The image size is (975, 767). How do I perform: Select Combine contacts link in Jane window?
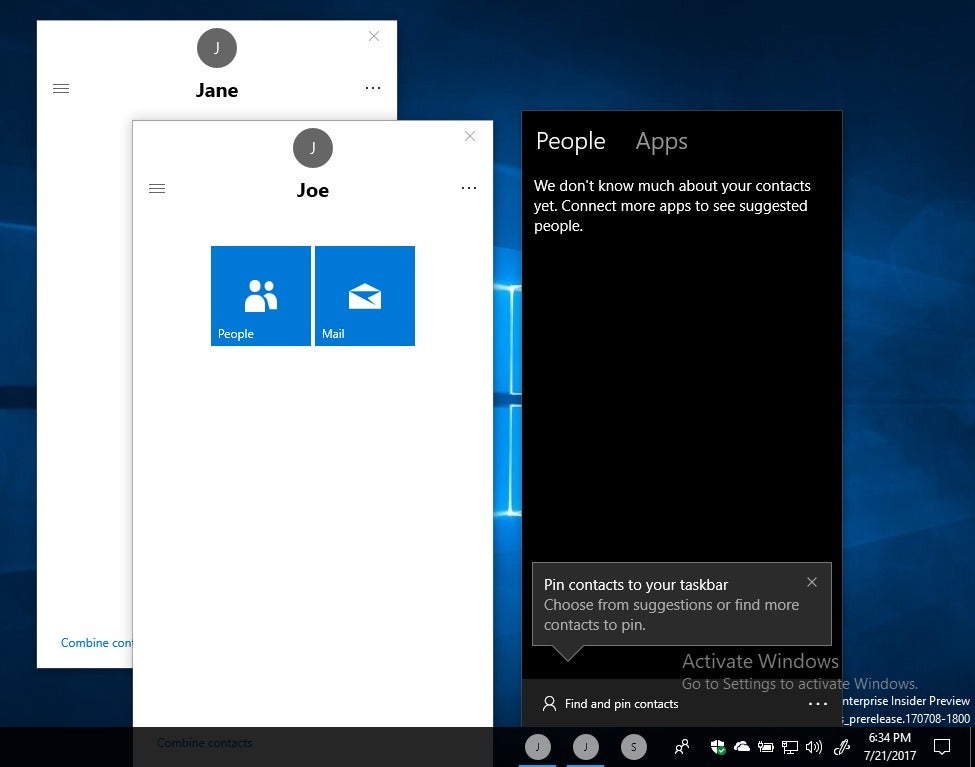pyautogui.click(x=96, y=643)
